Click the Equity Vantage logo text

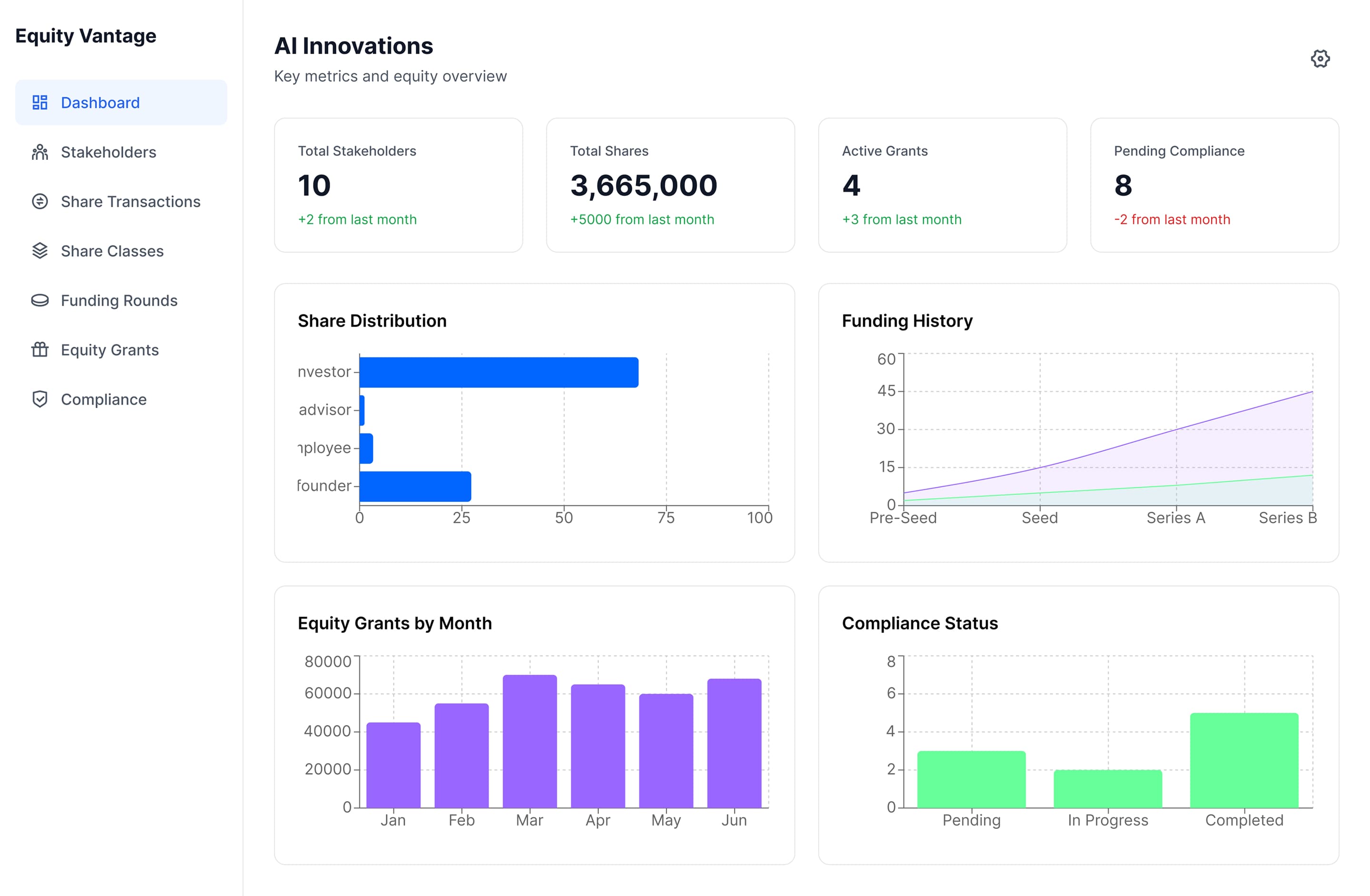[x=86, y=36]
